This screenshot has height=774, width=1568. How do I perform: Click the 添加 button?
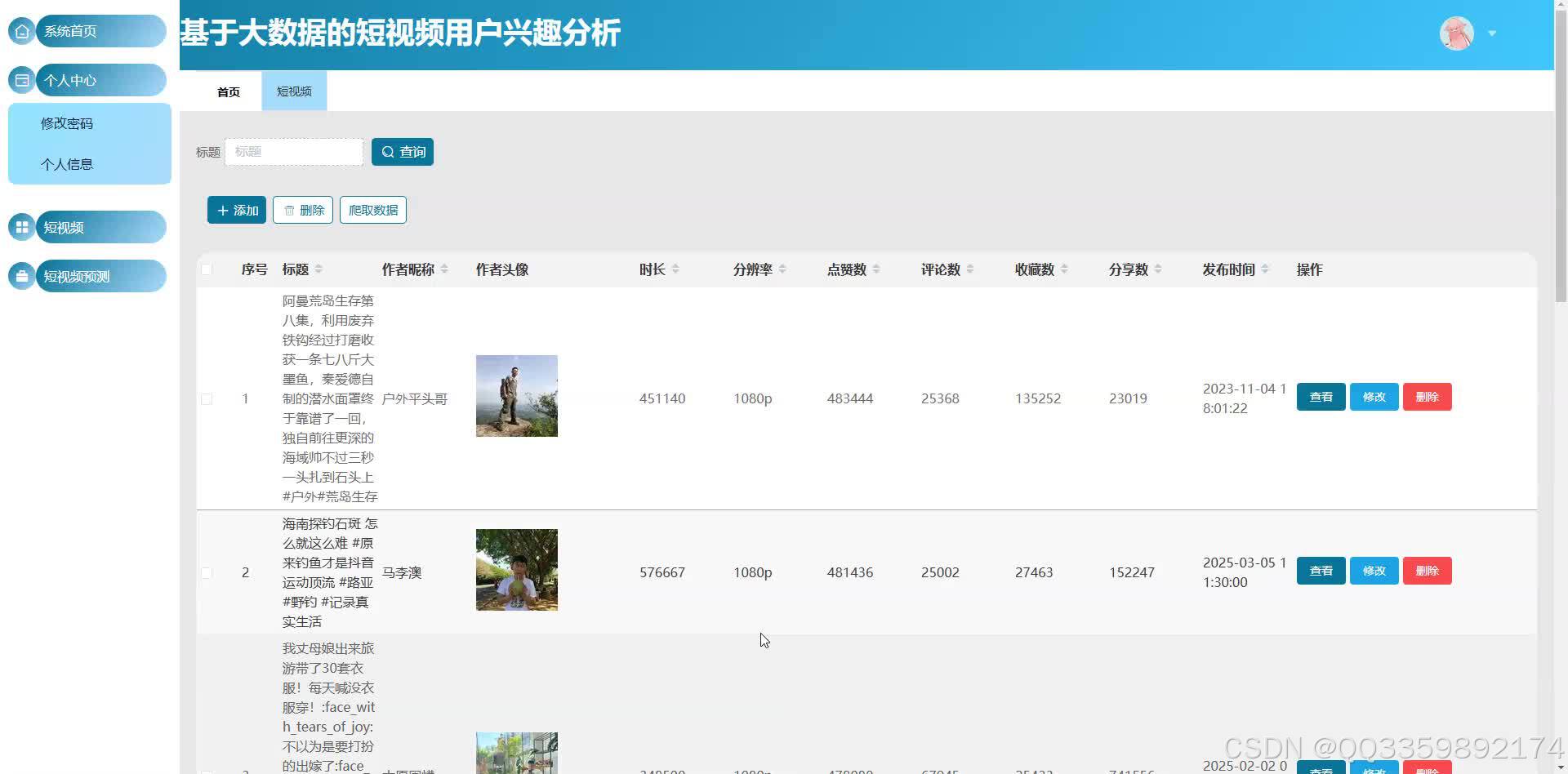(237, 210)
